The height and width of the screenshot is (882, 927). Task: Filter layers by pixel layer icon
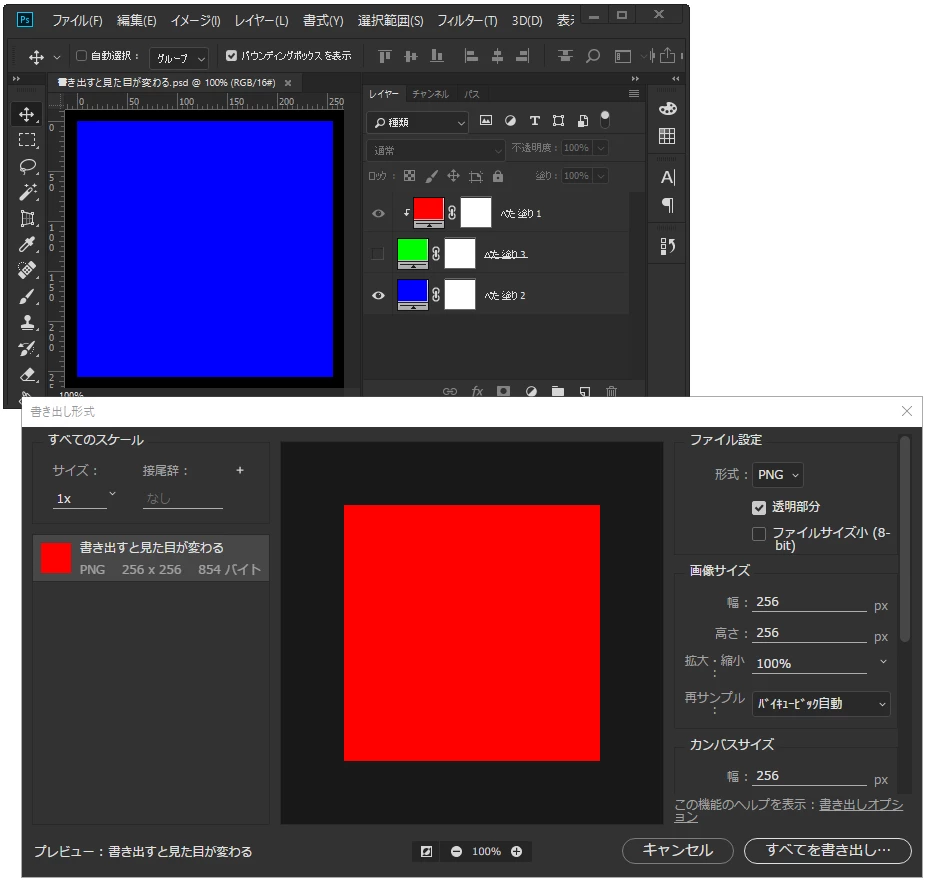[485, 121]
